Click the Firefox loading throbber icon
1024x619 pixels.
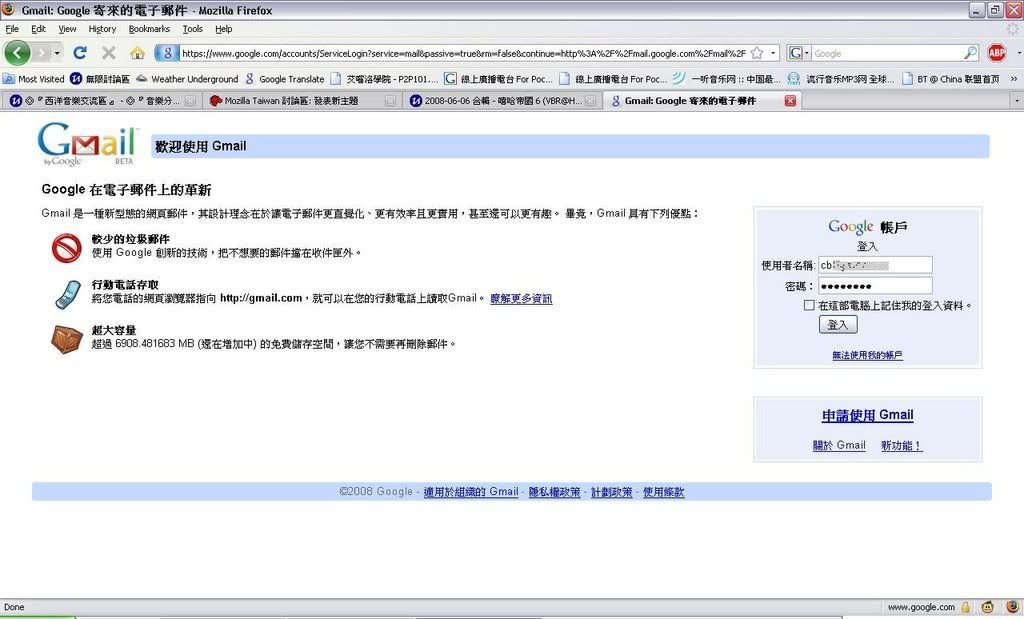point(1013,29)
